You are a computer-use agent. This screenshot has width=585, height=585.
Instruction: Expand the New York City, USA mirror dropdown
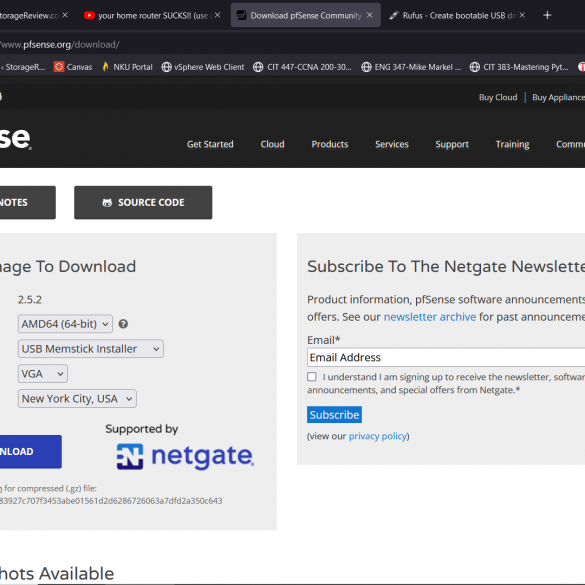click(x=77, y=399)
